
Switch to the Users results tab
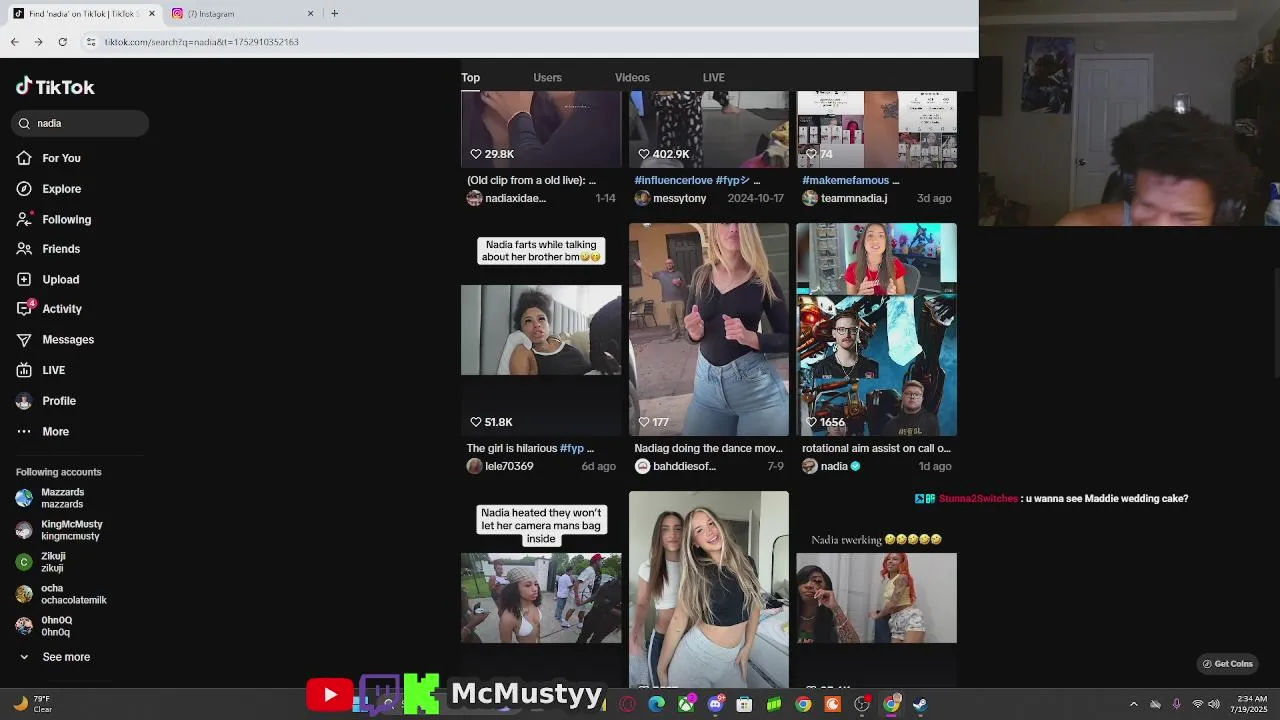547,77
